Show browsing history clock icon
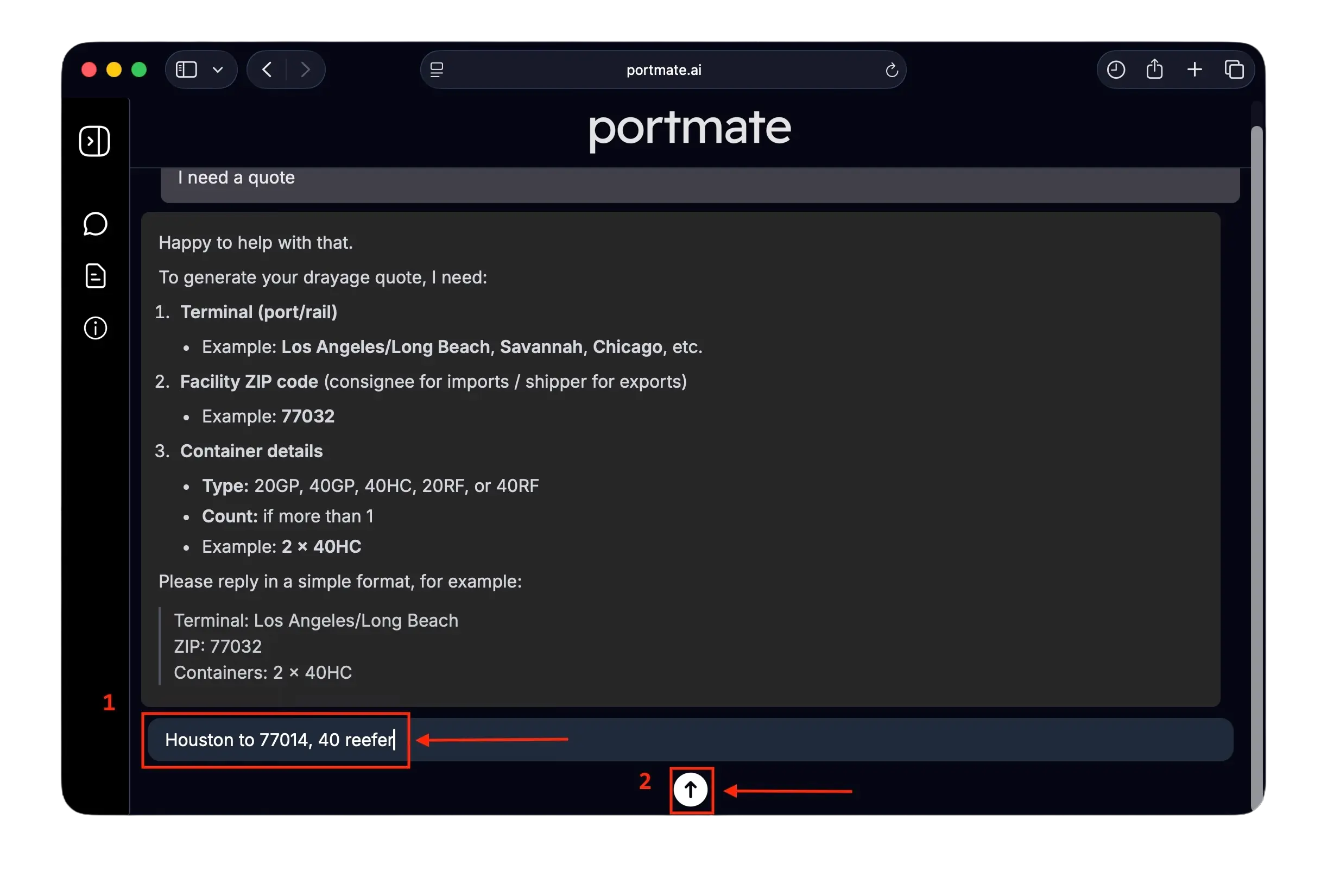 [x=1116, y=70]
